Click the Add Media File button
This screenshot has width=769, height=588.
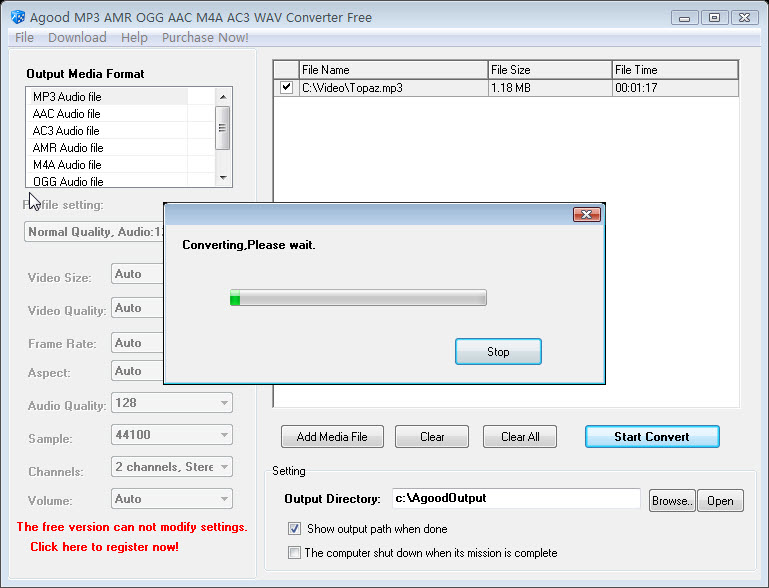coord(332,436)
